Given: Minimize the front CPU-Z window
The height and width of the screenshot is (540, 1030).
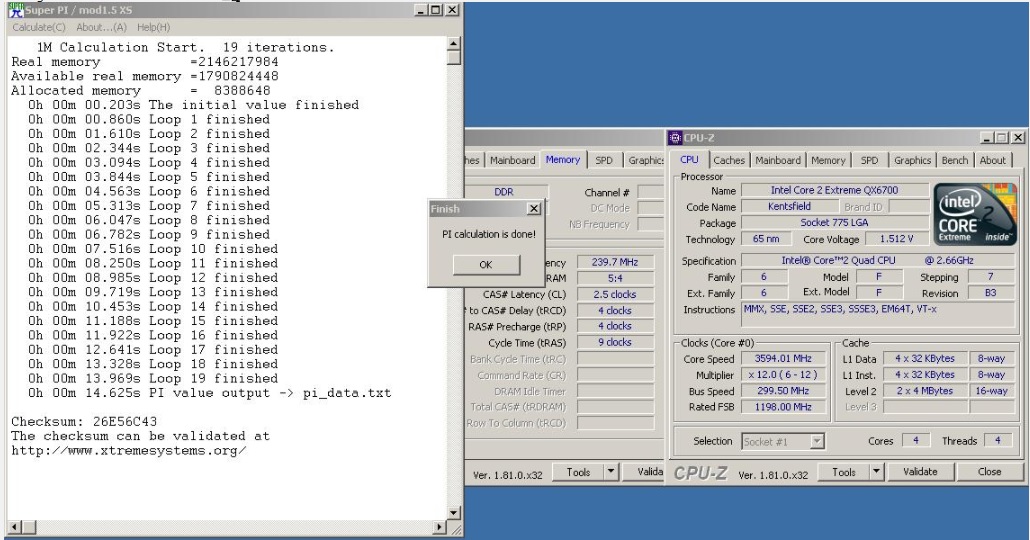Looking at the screenshot, I should [987, 137].
